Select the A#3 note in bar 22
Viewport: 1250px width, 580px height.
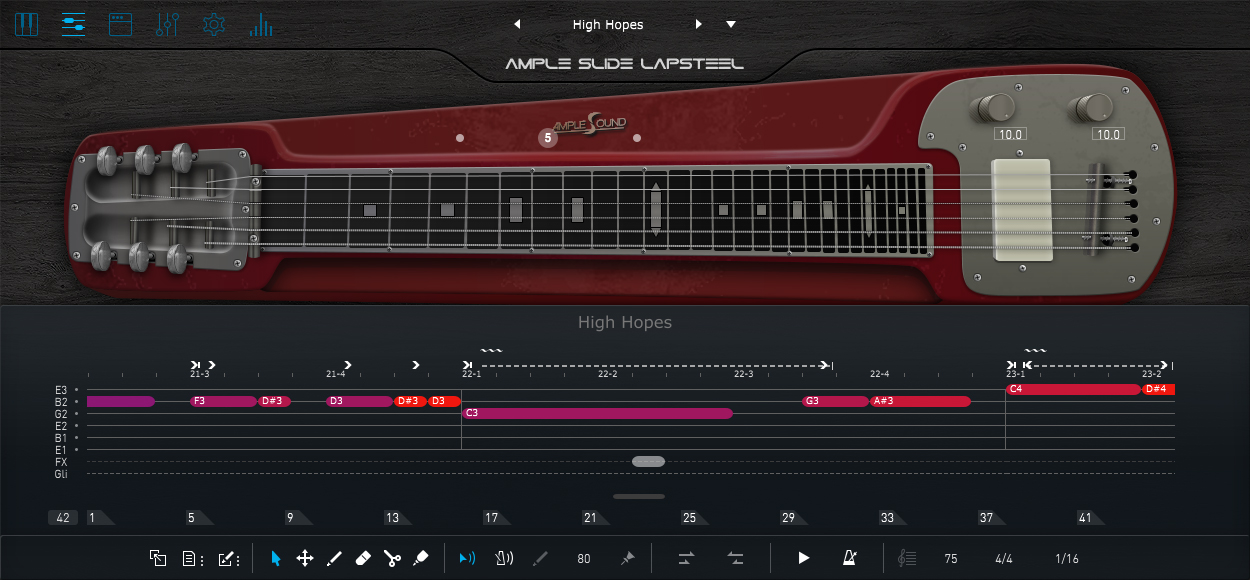click(x=921, y=401)
